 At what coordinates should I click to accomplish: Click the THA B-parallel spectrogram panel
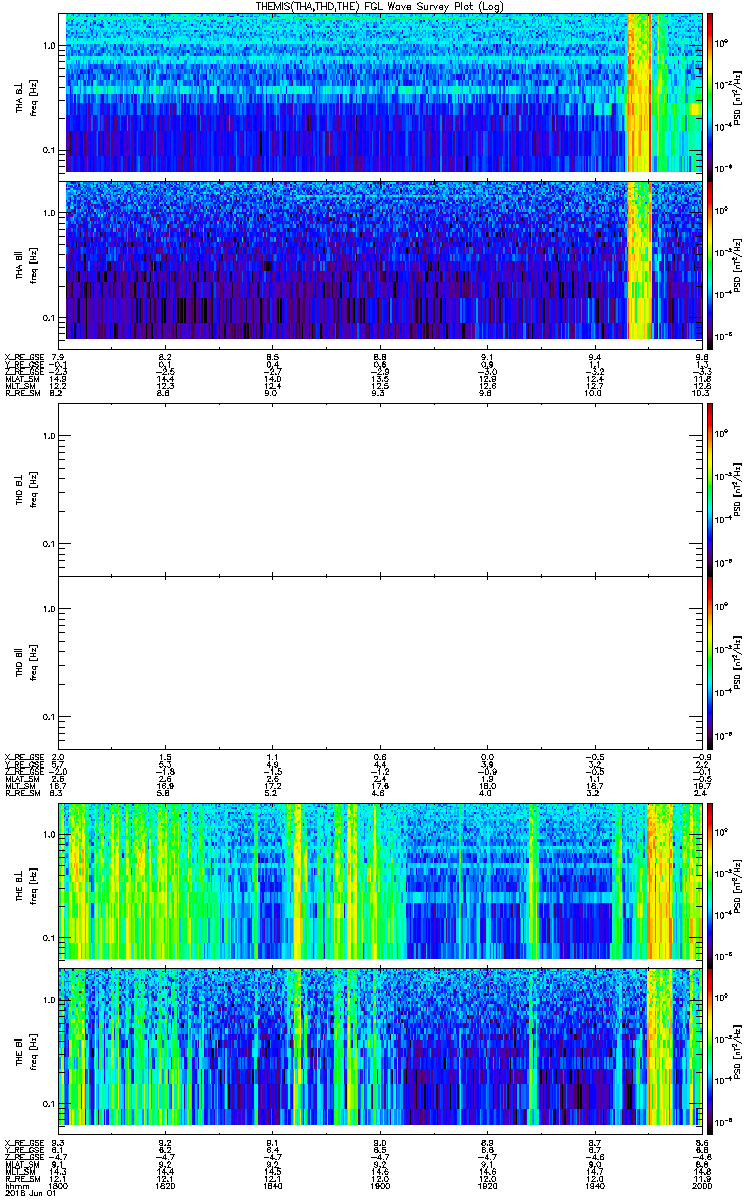coord(384,260)
